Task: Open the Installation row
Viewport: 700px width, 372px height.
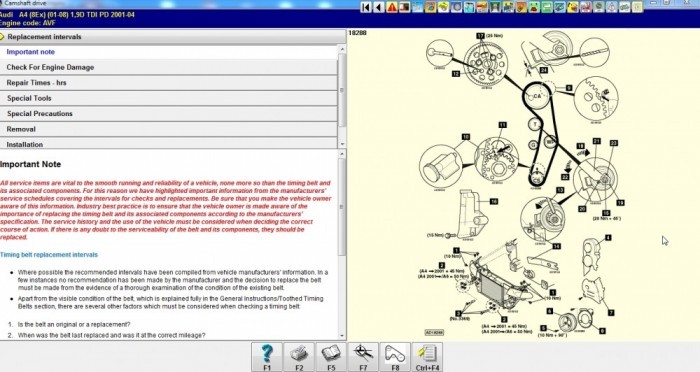Action: coord(169,144)
